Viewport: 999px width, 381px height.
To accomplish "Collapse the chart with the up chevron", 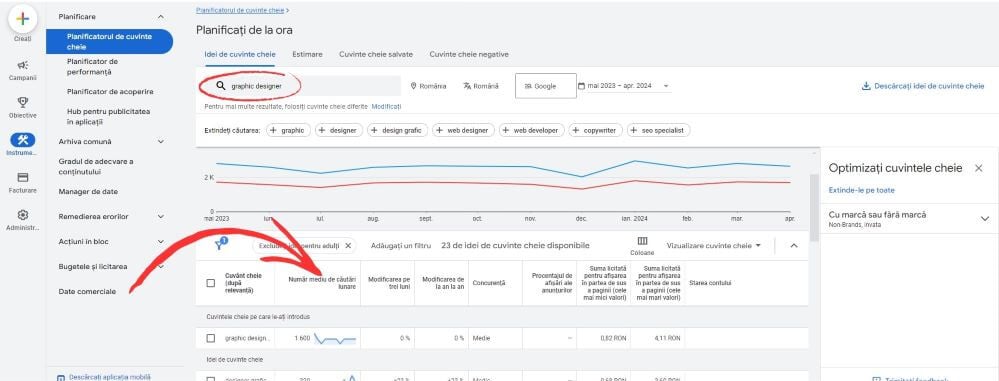I will click(794, 245).
